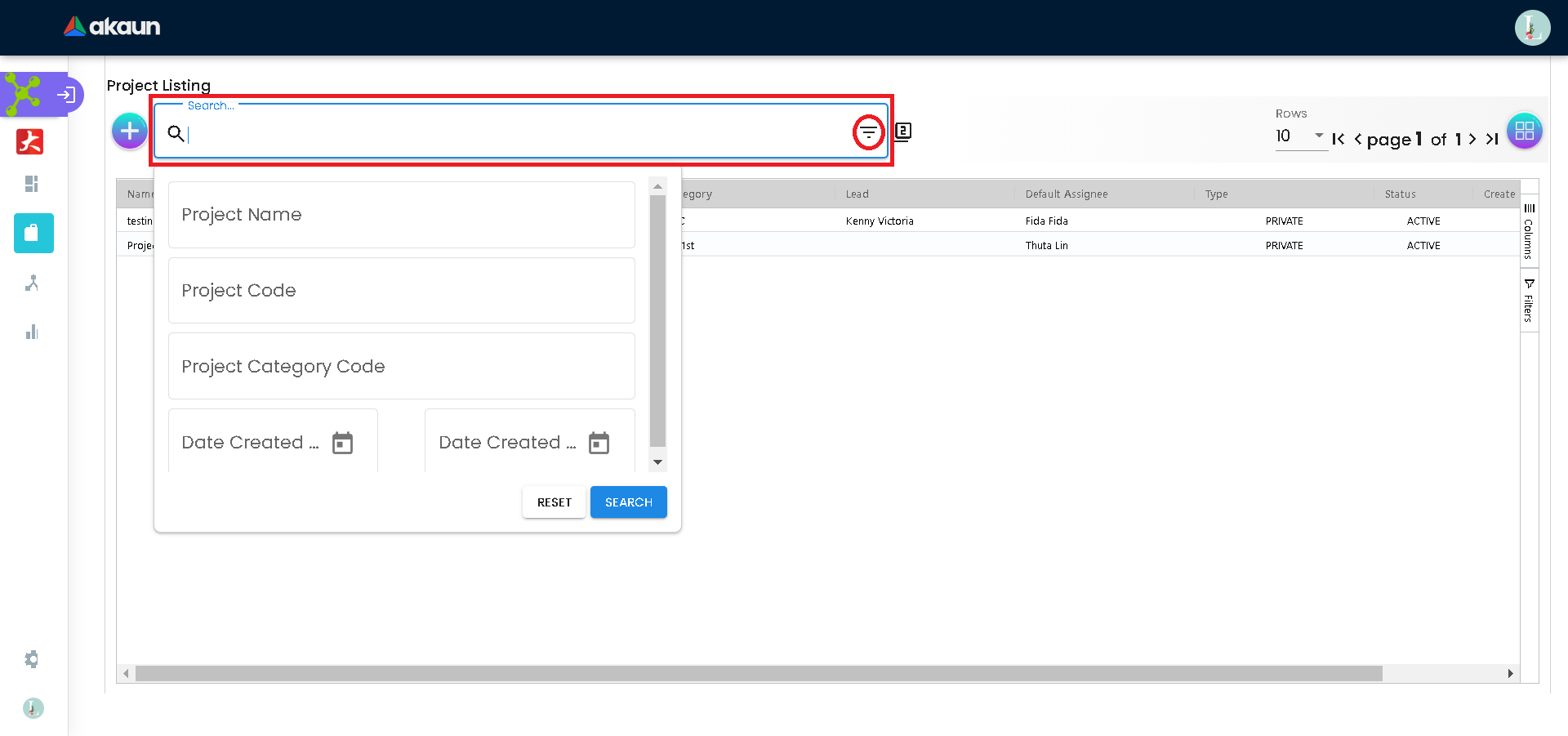Select the Fida Fida assignee cell

pos(1047,221)
